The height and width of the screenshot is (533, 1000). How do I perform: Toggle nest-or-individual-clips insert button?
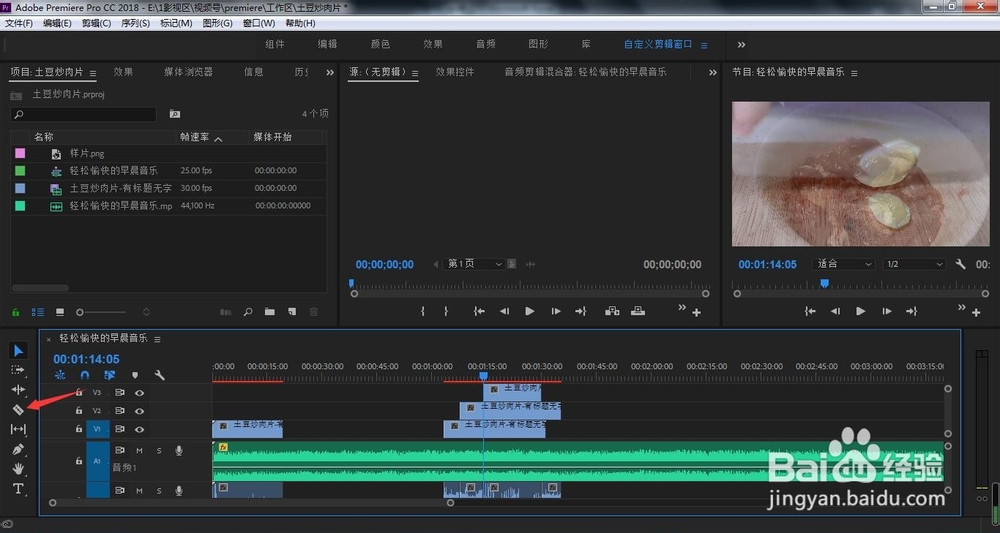tap(60, 376)
